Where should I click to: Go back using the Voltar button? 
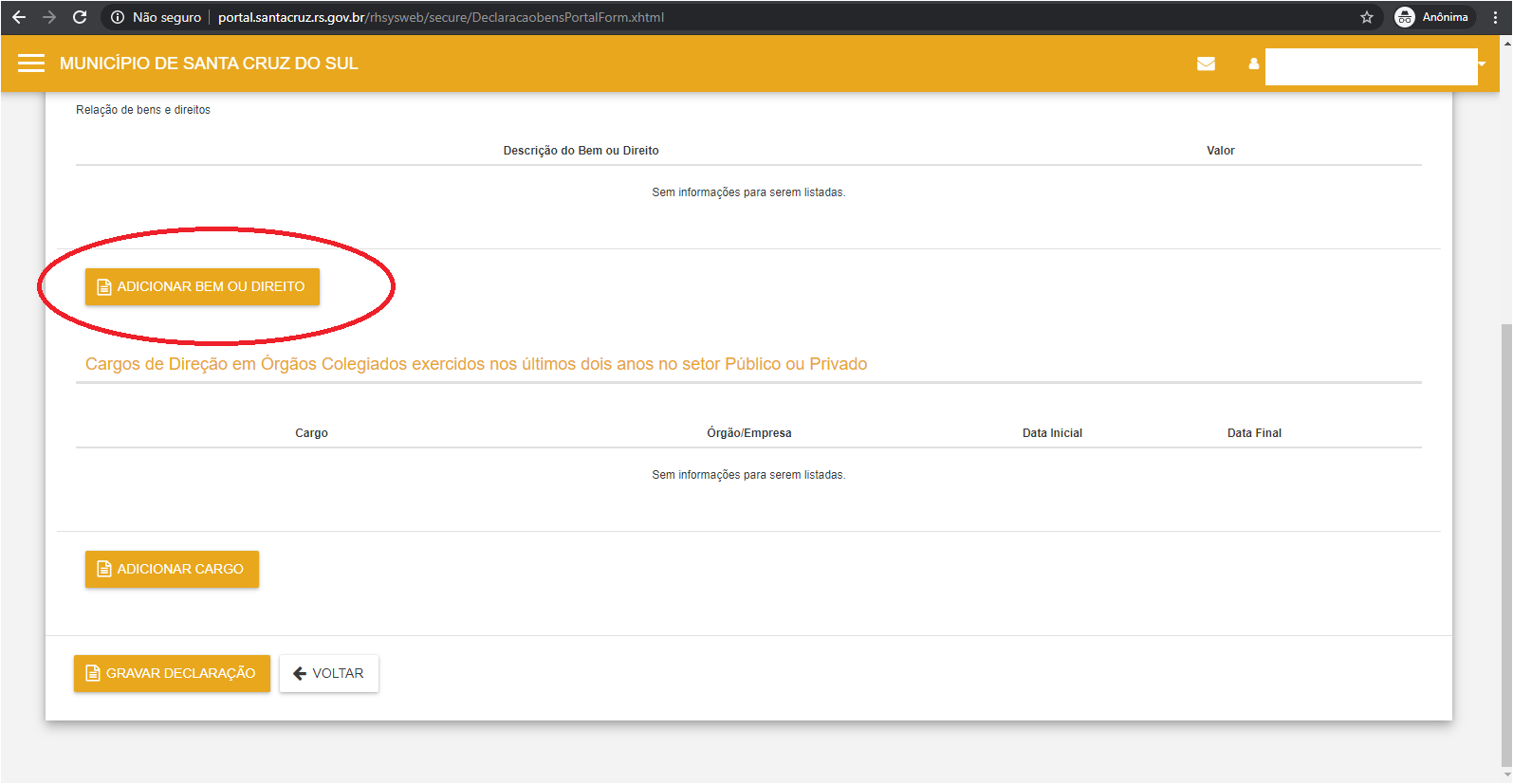[x=328, y=673]
